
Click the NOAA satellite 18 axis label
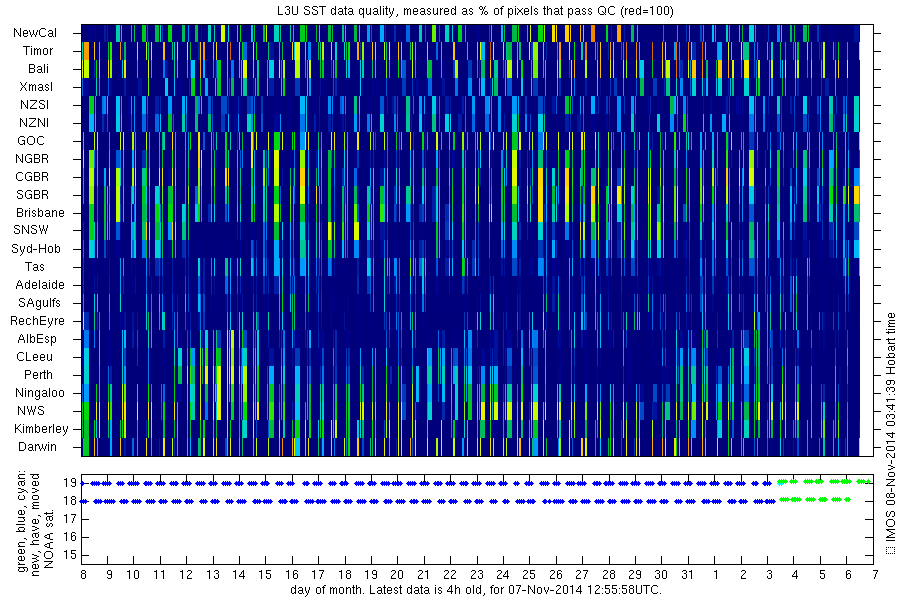(x=70, y=501)
